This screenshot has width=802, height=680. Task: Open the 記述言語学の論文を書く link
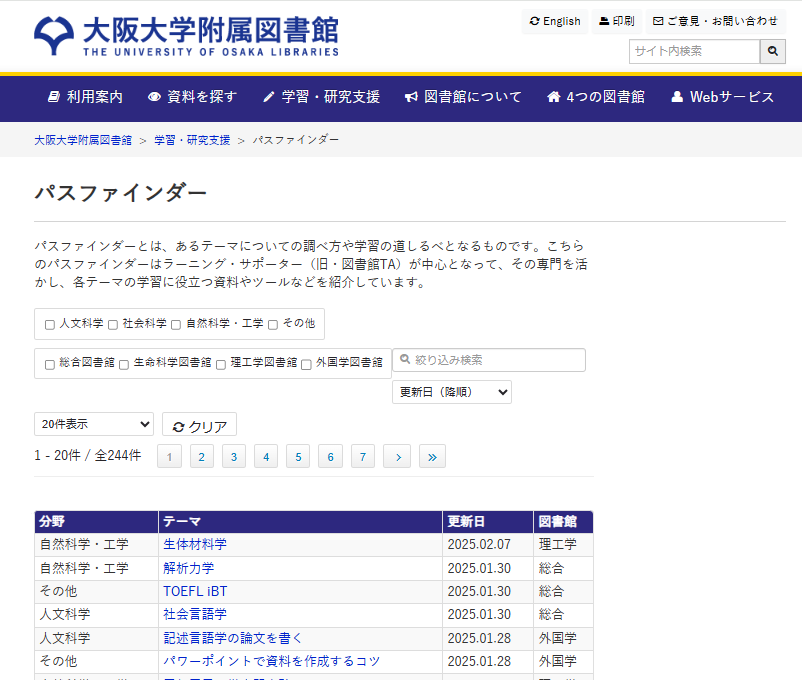click(233, 638)
